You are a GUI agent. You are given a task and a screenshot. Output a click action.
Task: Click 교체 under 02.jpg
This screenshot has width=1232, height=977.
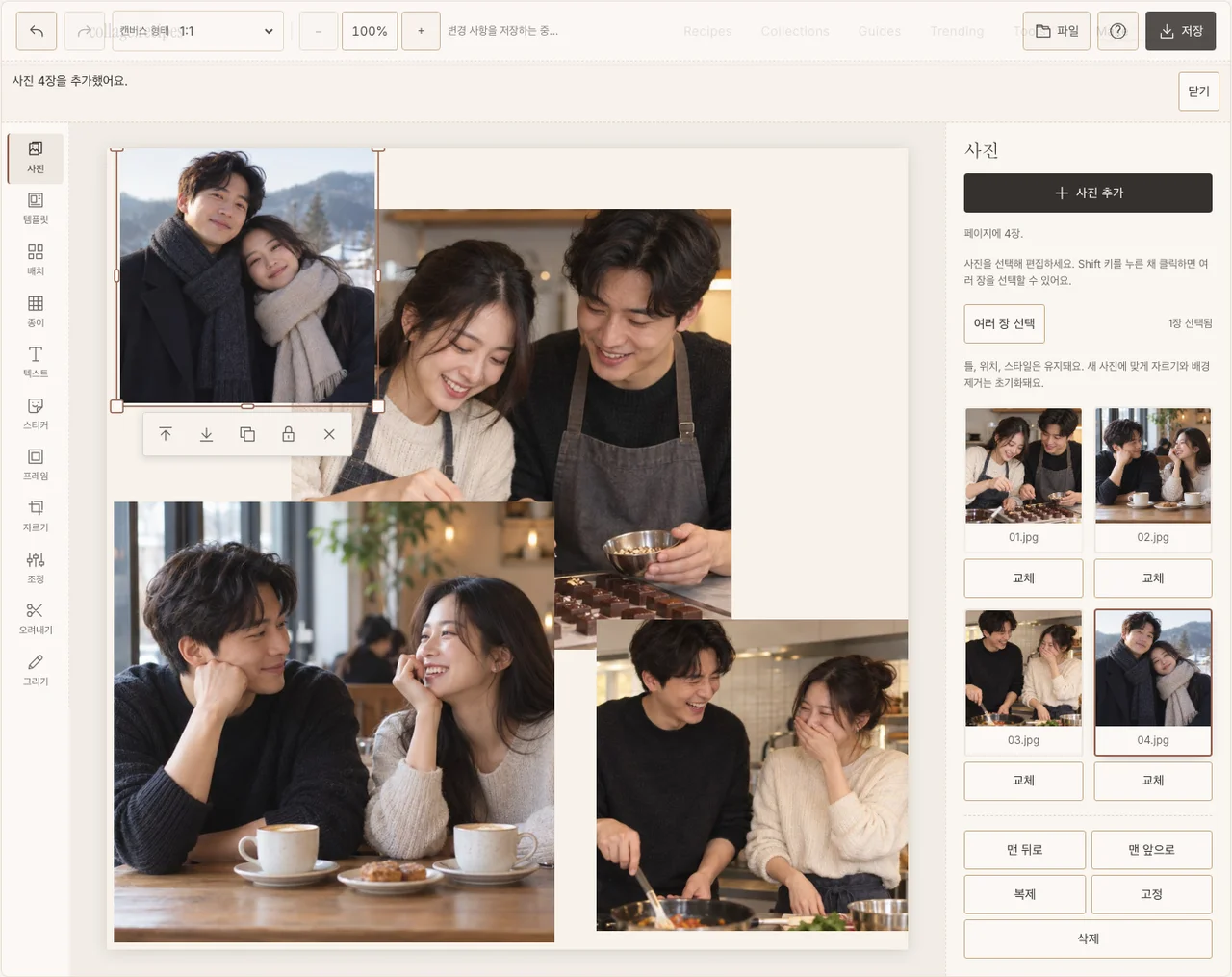click(x=1153, y=578)
